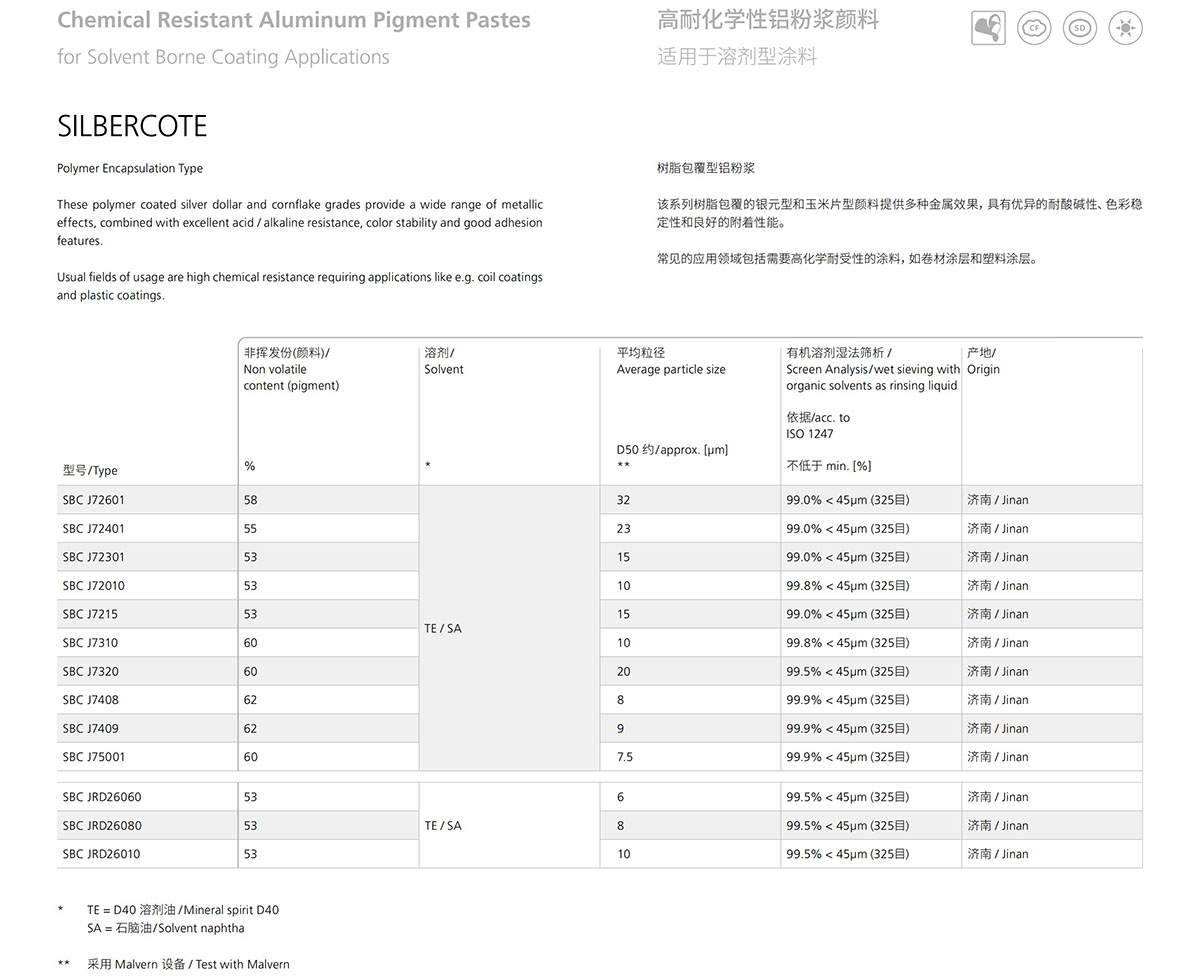The image size is (1200, 976).
Task: Click the Solvent naphtha footnote line
Action: coord(166,928)
